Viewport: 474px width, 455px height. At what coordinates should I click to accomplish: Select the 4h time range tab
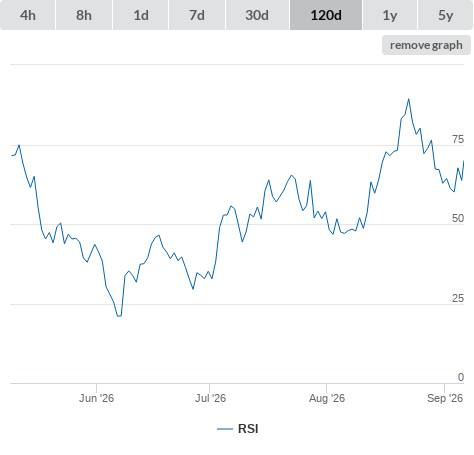[x=28, y=15]
